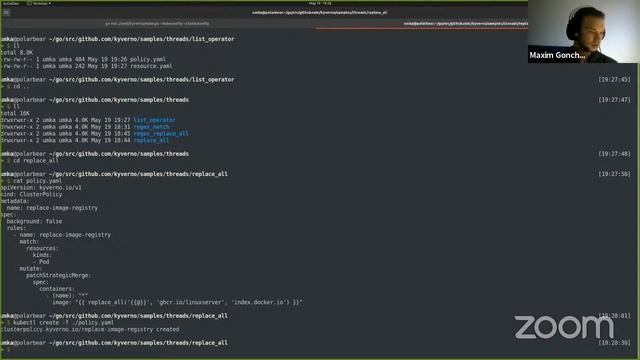Click the 'apiVersion: kyverno.io/v1' line

41,188
